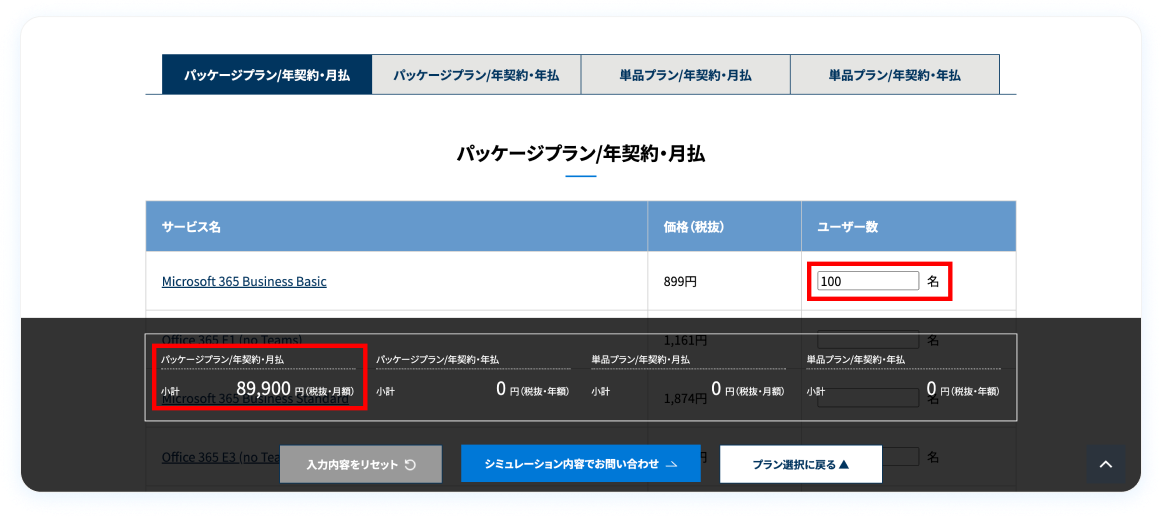Open Microsoft 365 Business Basic link
This screenshot has width=1162, height=517.
click(x=244, y=281)
